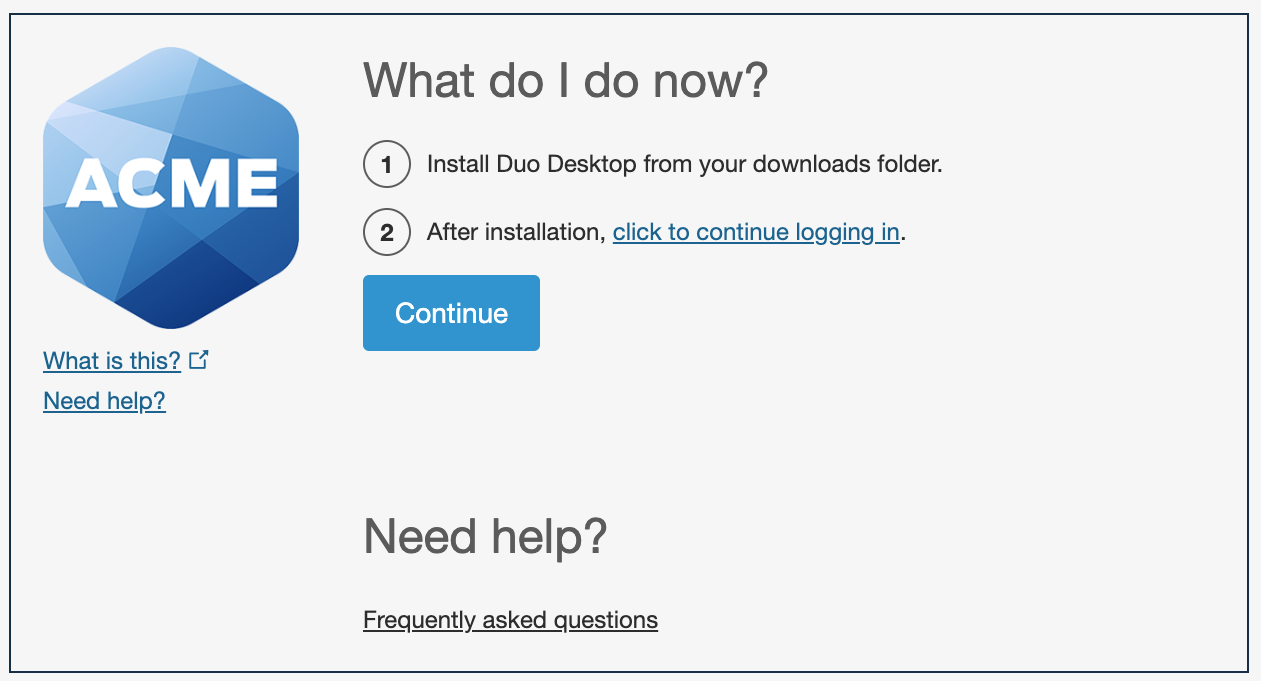
Task: Open the "Need help?" link below the logo
Action: pyautogui.click(x=104, y=401)
